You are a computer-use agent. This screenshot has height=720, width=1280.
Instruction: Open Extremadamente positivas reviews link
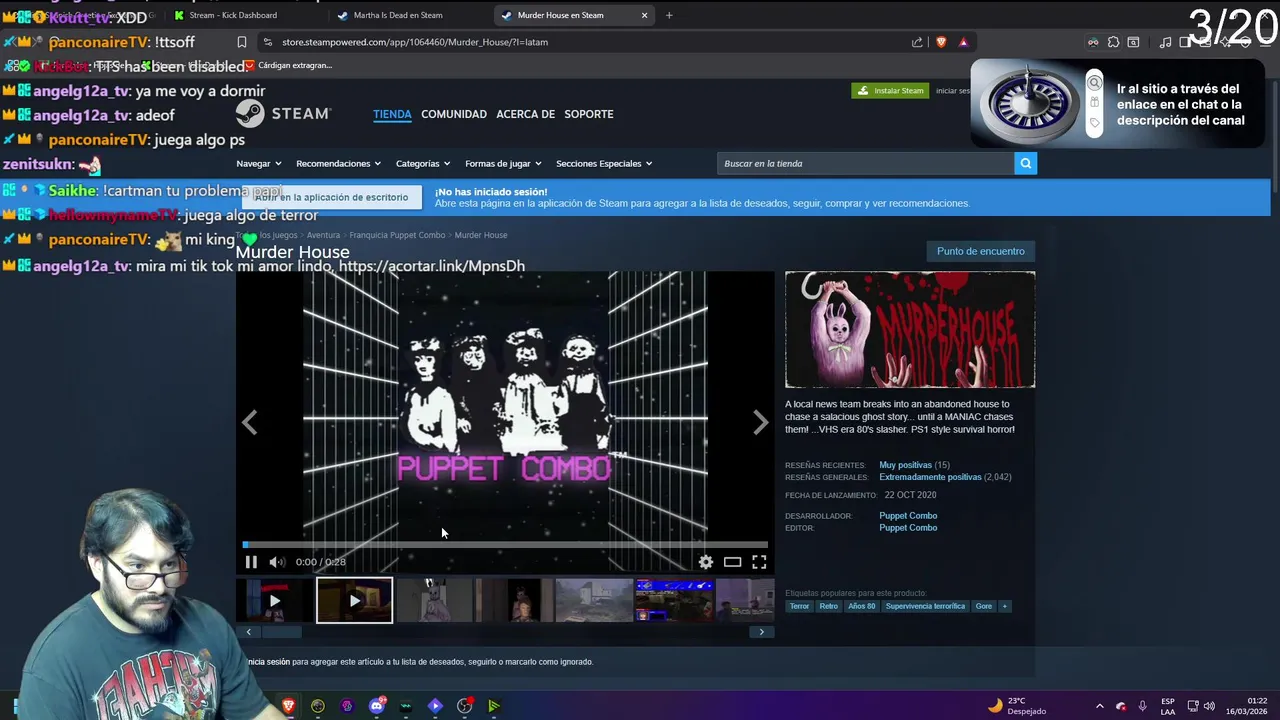pos(930,477)
